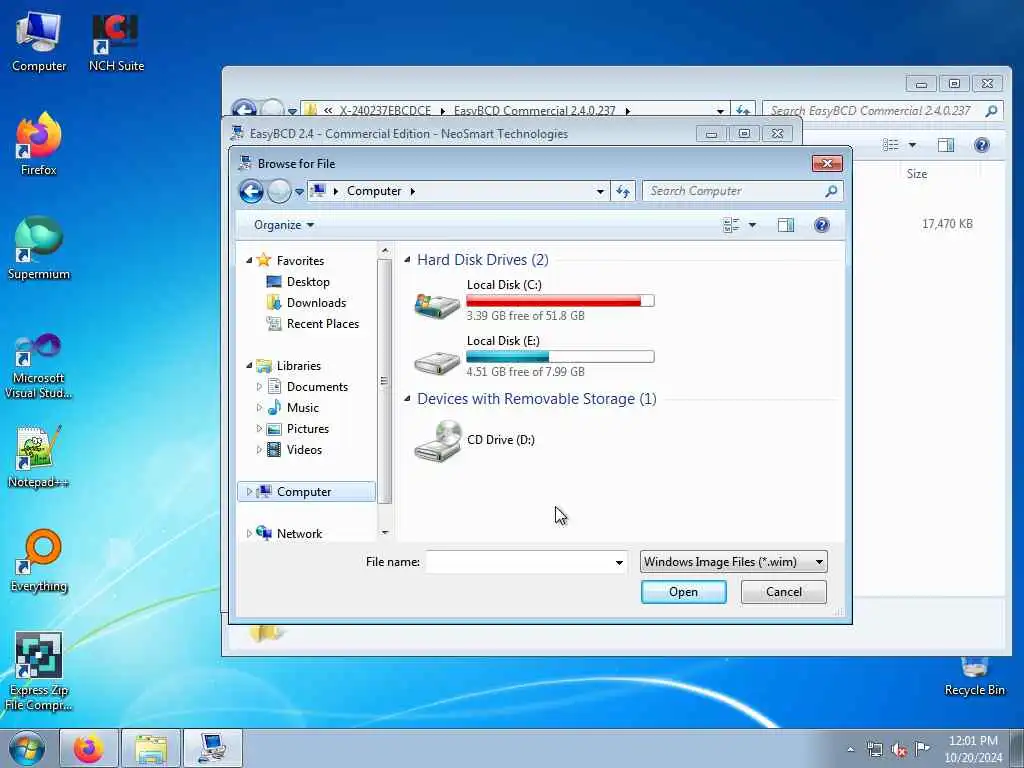Switch to Windows Explorer in the taskbar
Viewport: 1024px width, 768px height.
point(151,748)
